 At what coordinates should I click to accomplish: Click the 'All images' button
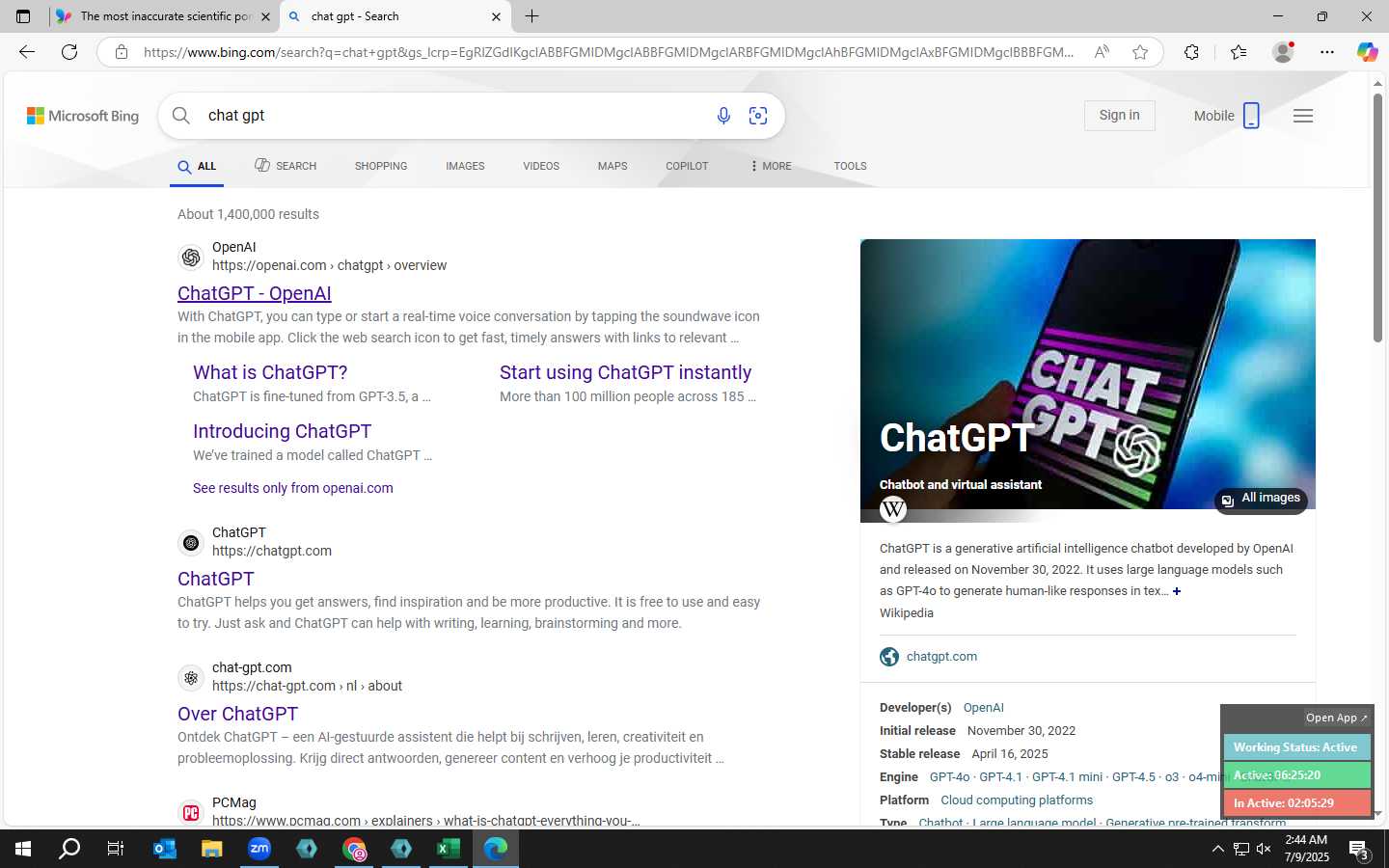click(1261, 499)
